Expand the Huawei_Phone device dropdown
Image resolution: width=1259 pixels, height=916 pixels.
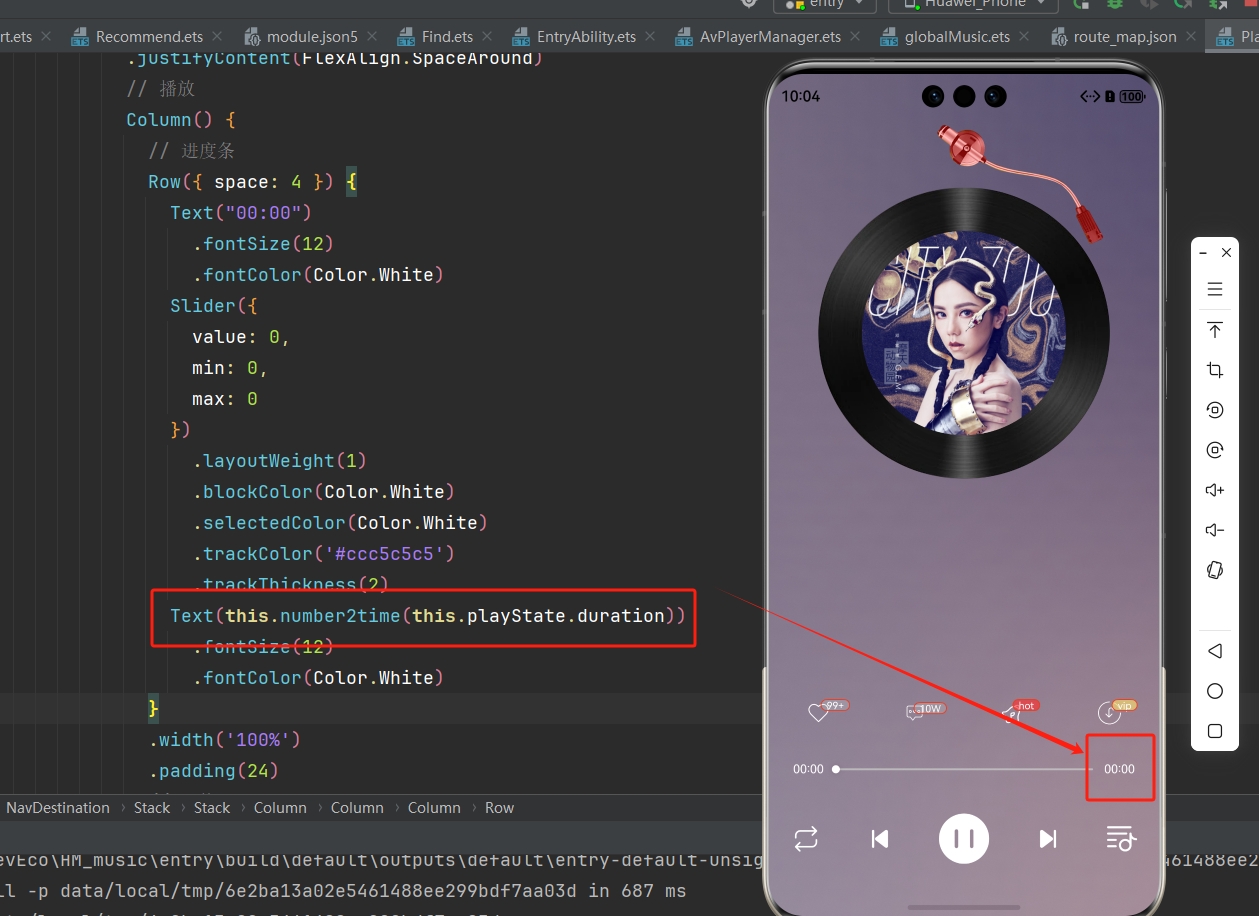coord(972,5)
